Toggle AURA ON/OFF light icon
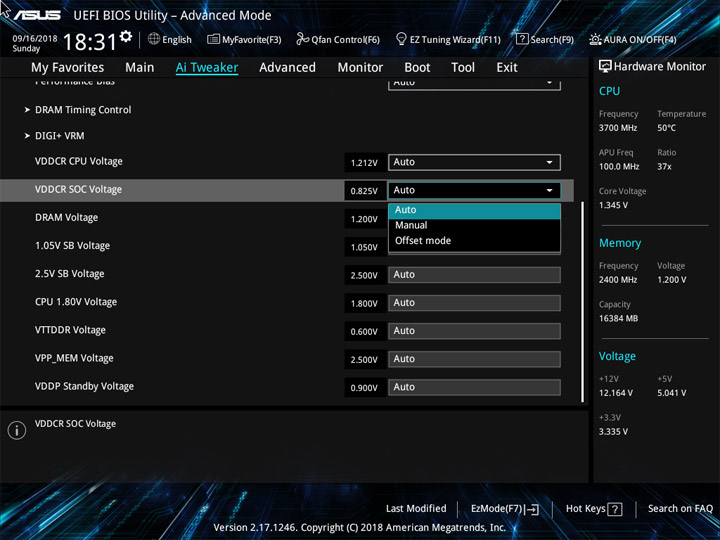 [x=595, y=39]
